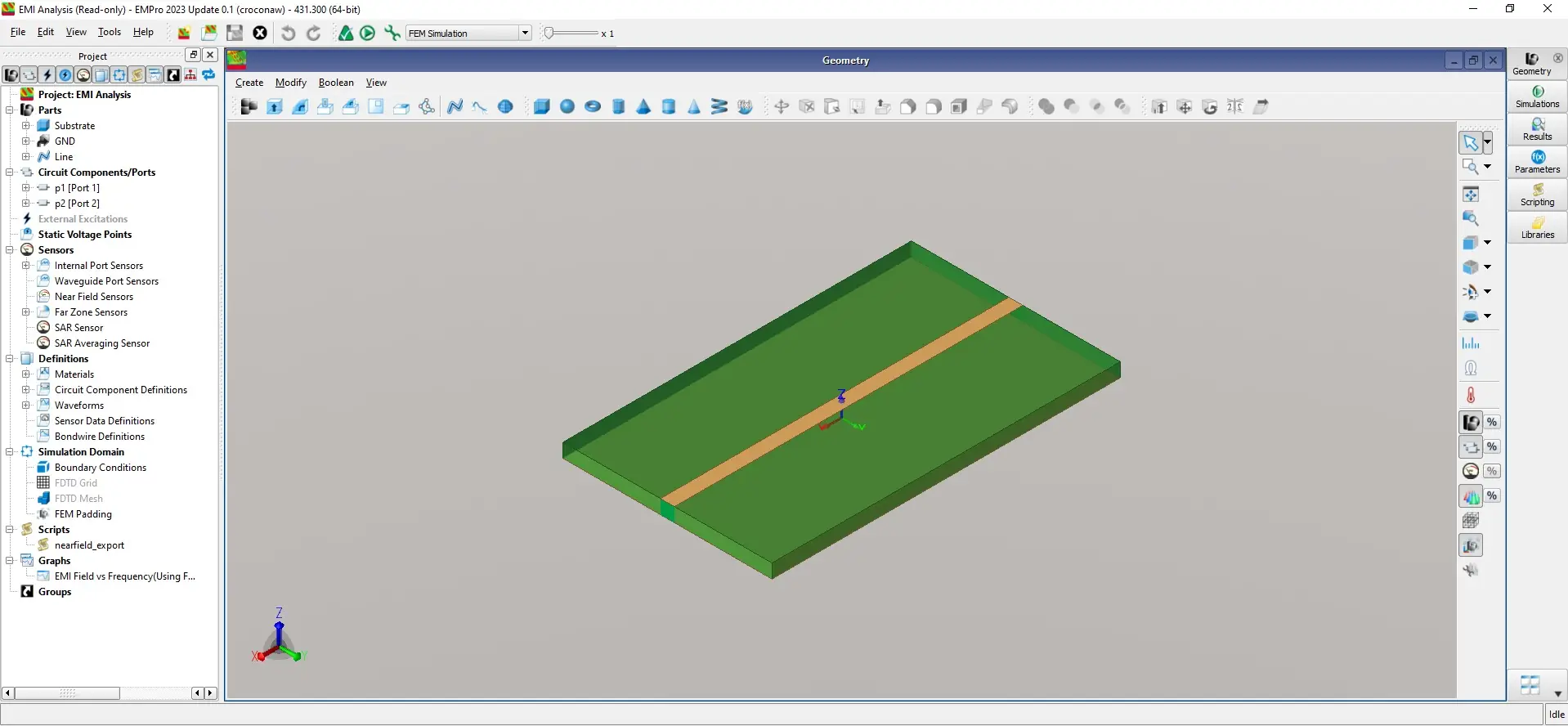
Task: Toggle sensor gauge visibility percent button
Action: (x=1492, y=472)
